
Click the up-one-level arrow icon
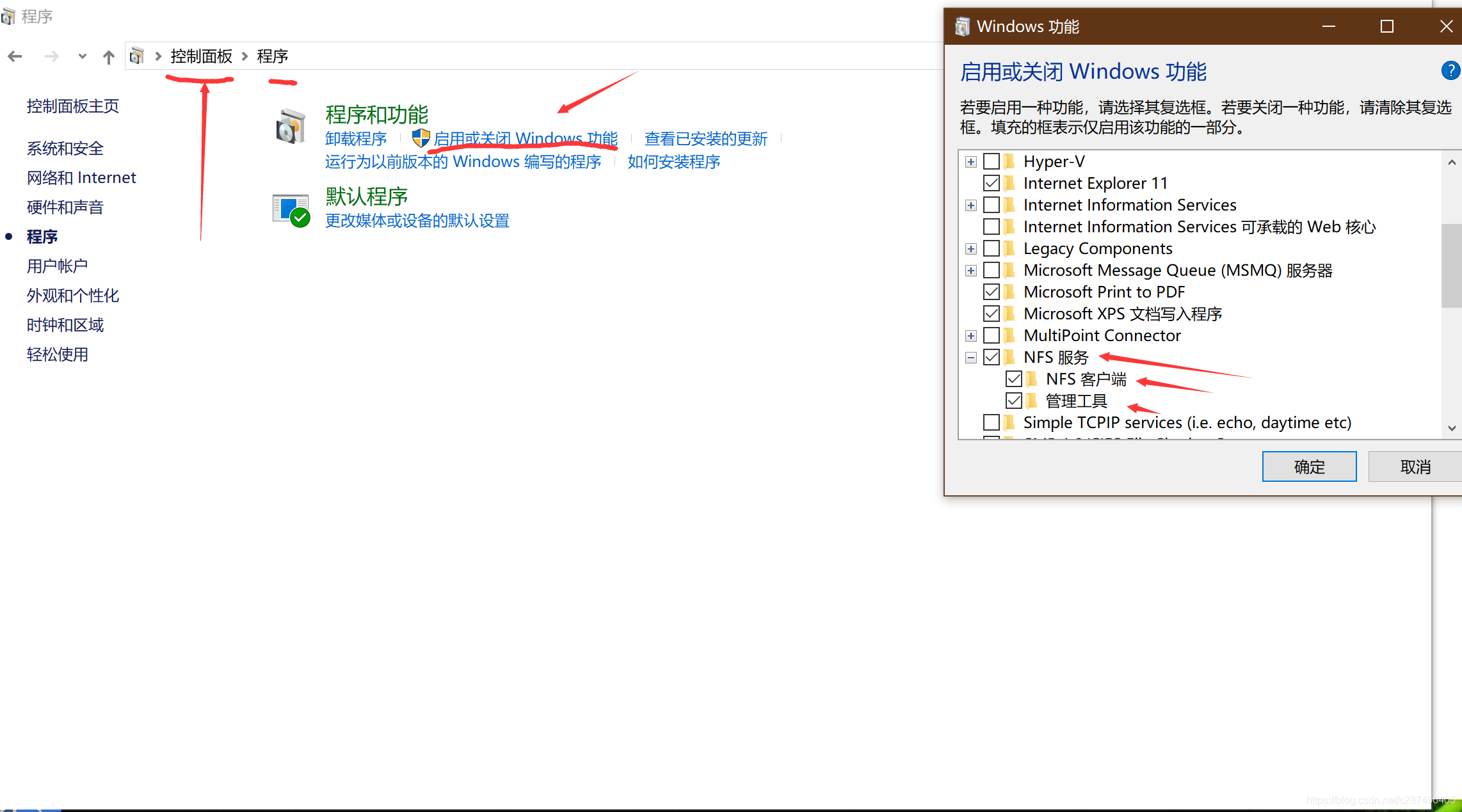[109, 57]
